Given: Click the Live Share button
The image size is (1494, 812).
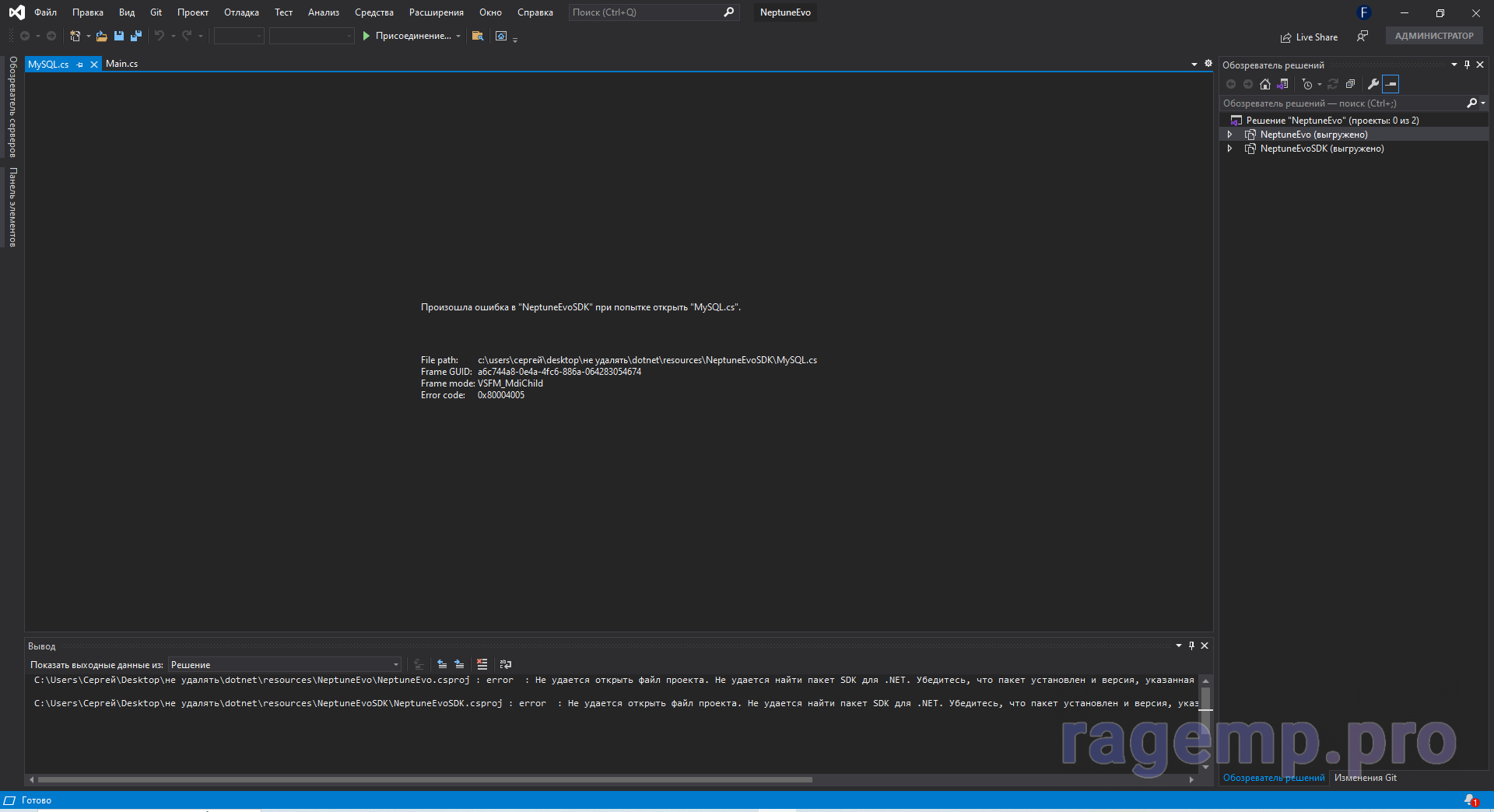Looking at the screenshot, I should (x=1310, y=37).
